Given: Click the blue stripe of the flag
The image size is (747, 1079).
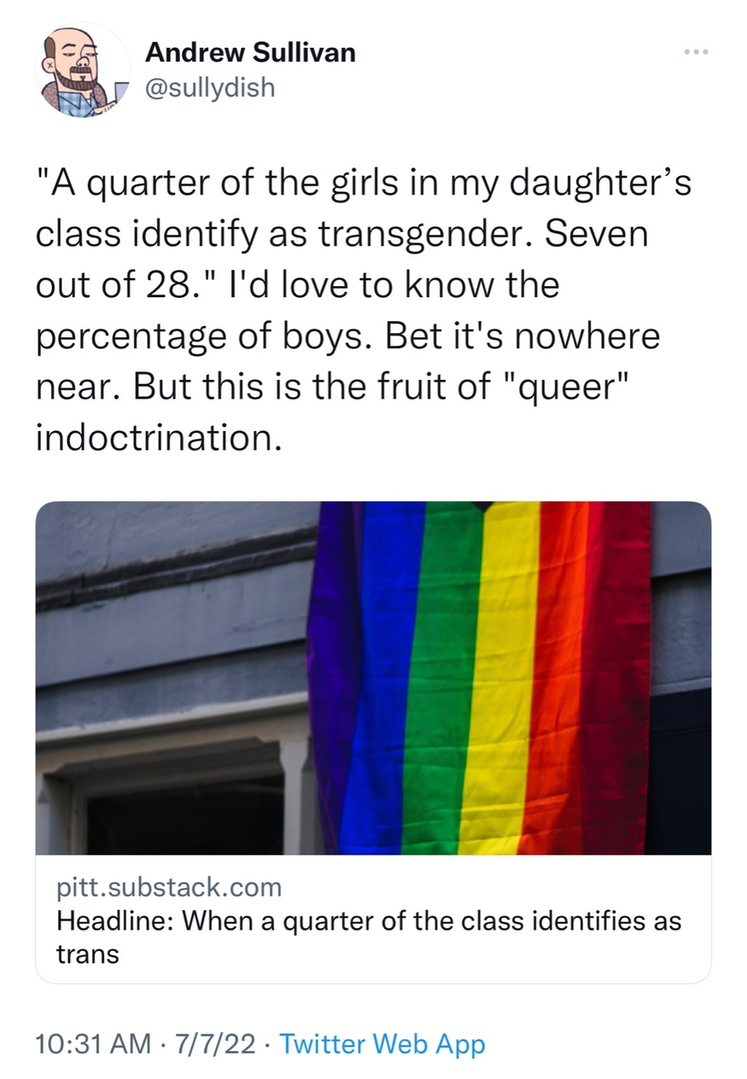Looking at the screenshot, I should (385, 680).
